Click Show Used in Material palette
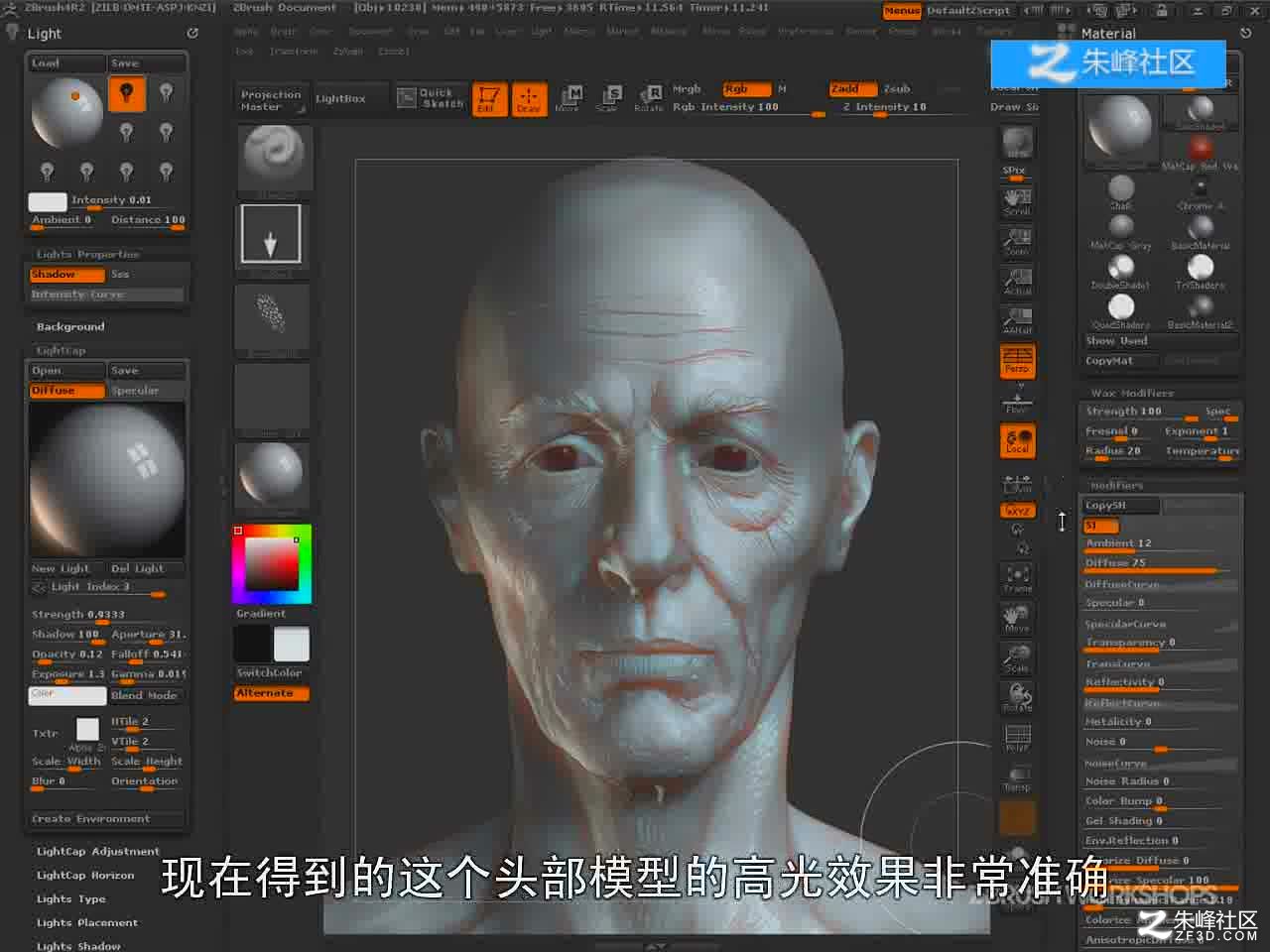1270x952 pixels. click(1160, 340)
